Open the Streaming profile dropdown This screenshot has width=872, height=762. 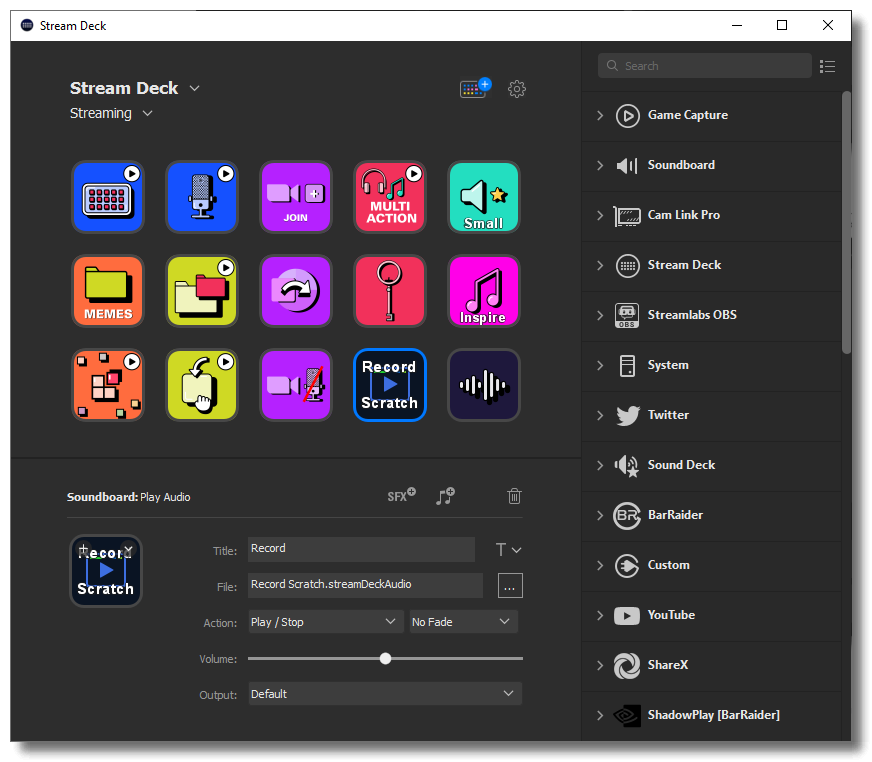click(147, 113)
